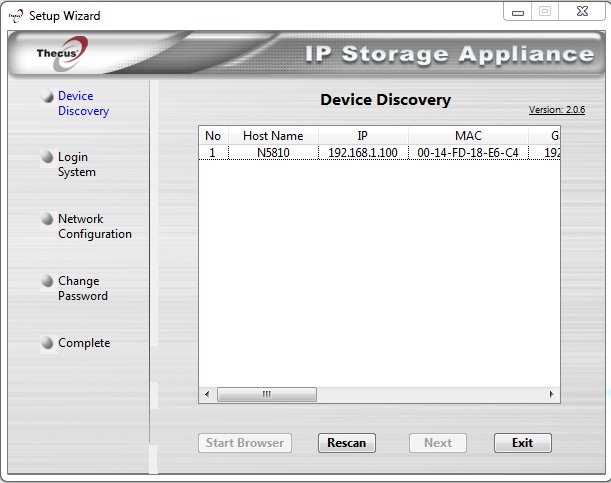Click the Complete step bullet icon

pos(46,343)
